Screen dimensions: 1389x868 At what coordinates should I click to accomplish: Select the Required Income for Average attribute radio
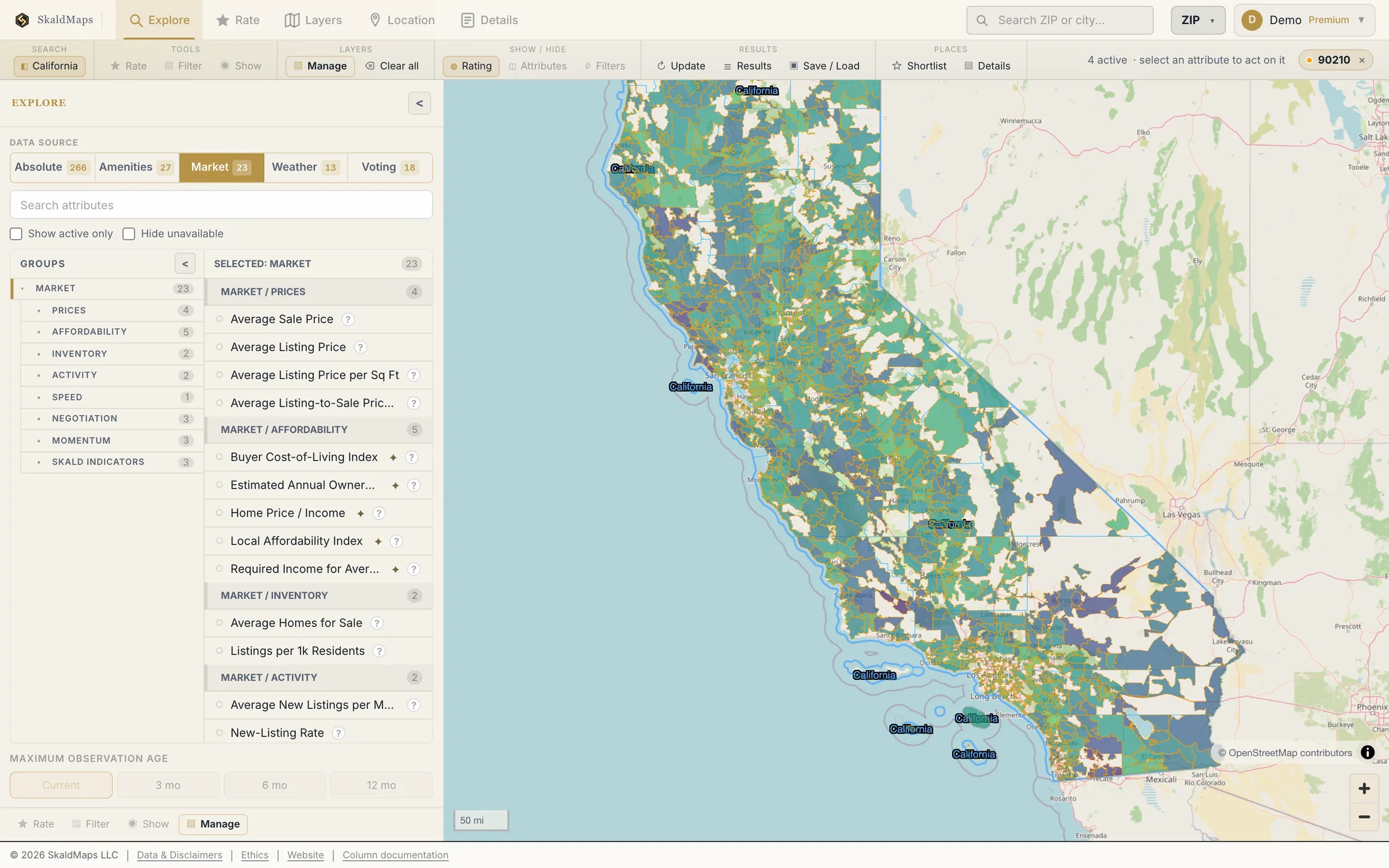[219, 569]
